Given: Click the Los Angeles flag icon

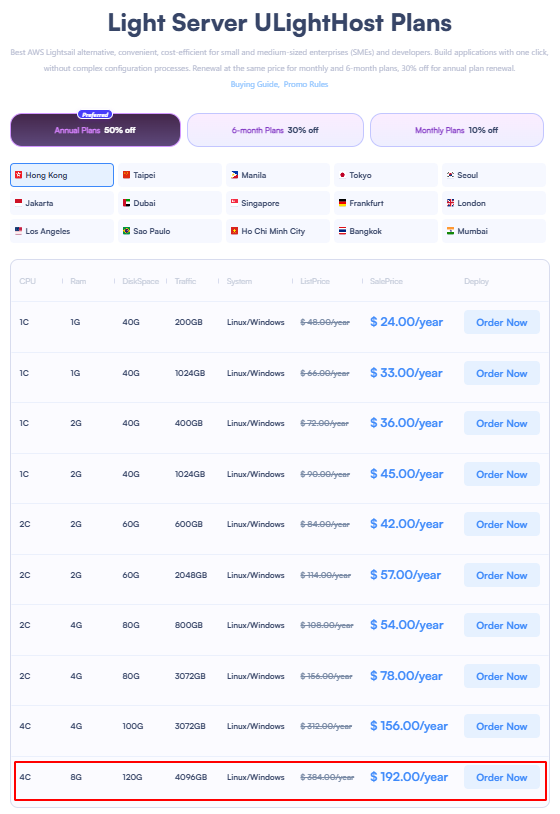Looking at the screenshot, I should (x=19, y=231).
